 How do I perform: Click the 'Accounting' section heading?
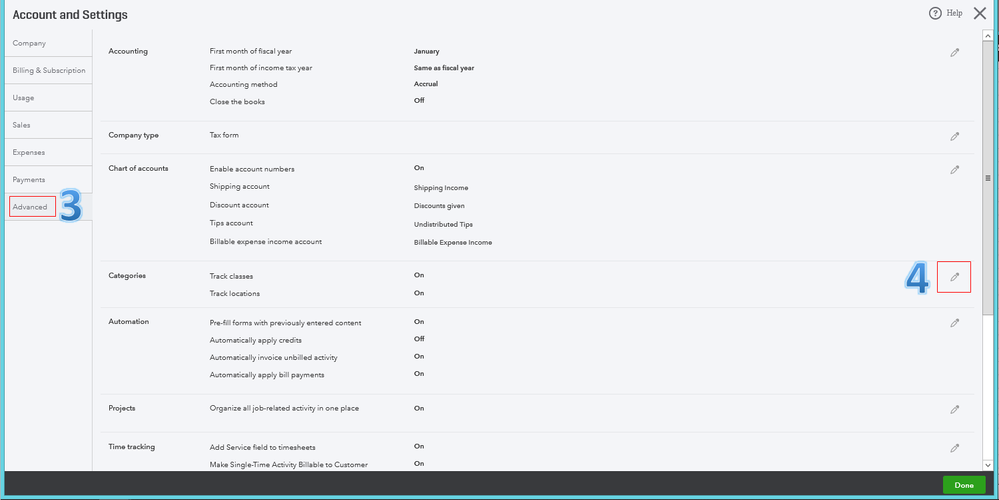(128, 51)
